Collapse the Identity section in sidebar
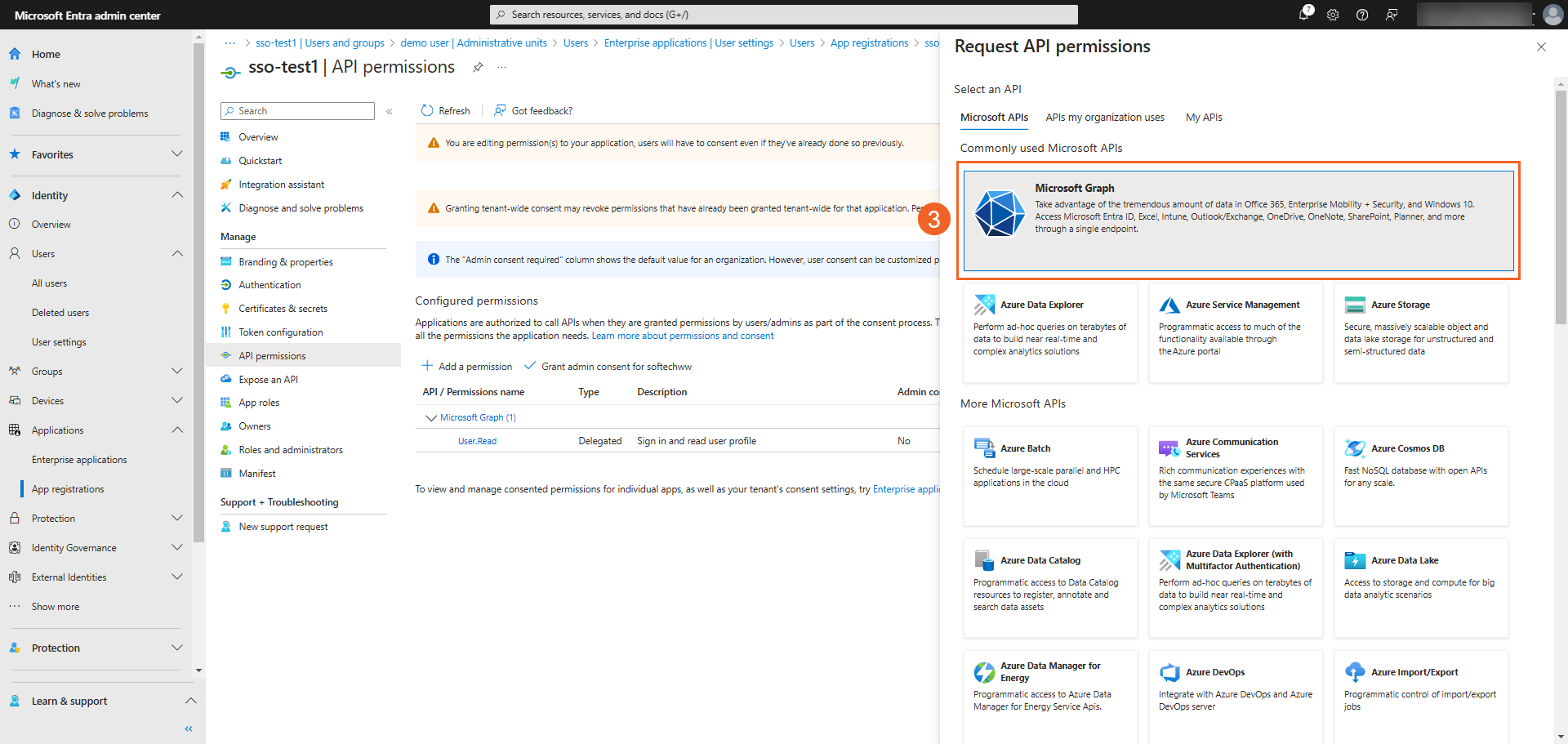 [177, 195]
